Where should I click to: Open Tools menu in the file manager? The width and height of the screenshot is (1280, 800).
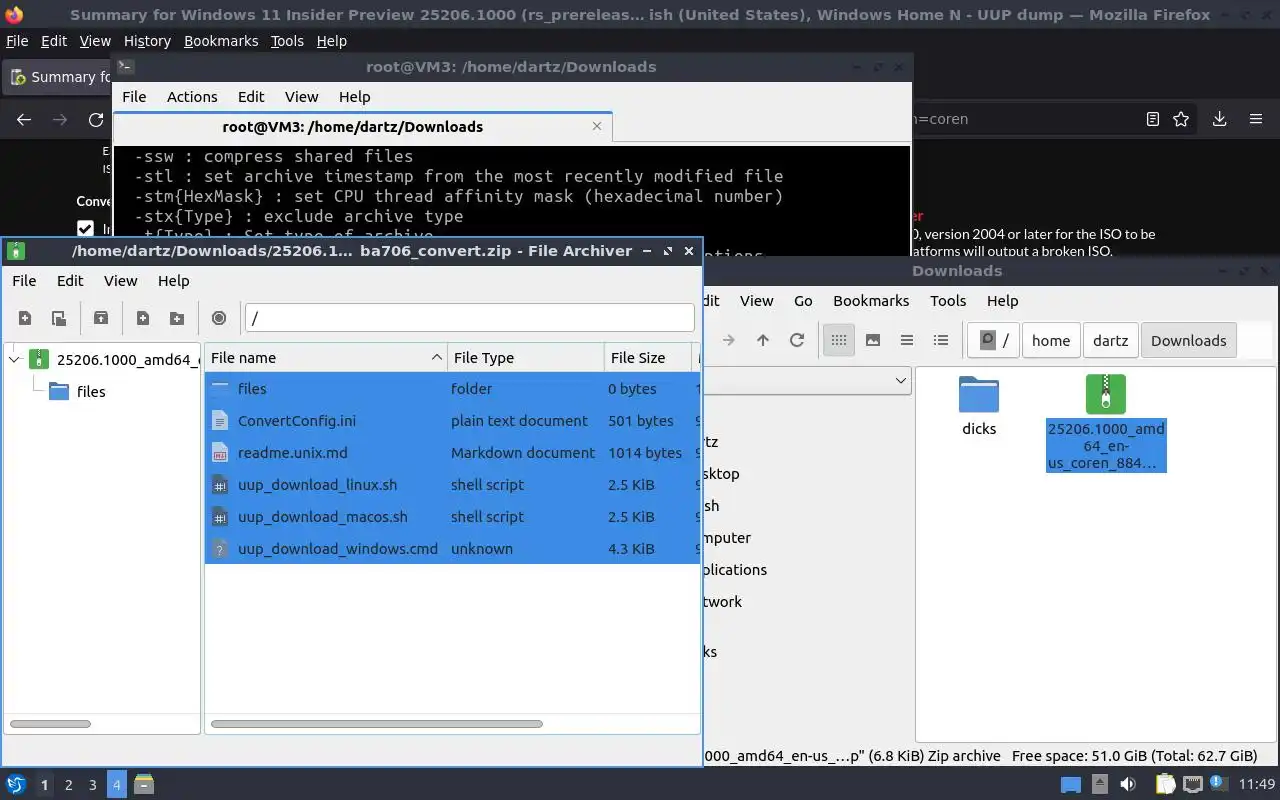(x=948, y=301)
